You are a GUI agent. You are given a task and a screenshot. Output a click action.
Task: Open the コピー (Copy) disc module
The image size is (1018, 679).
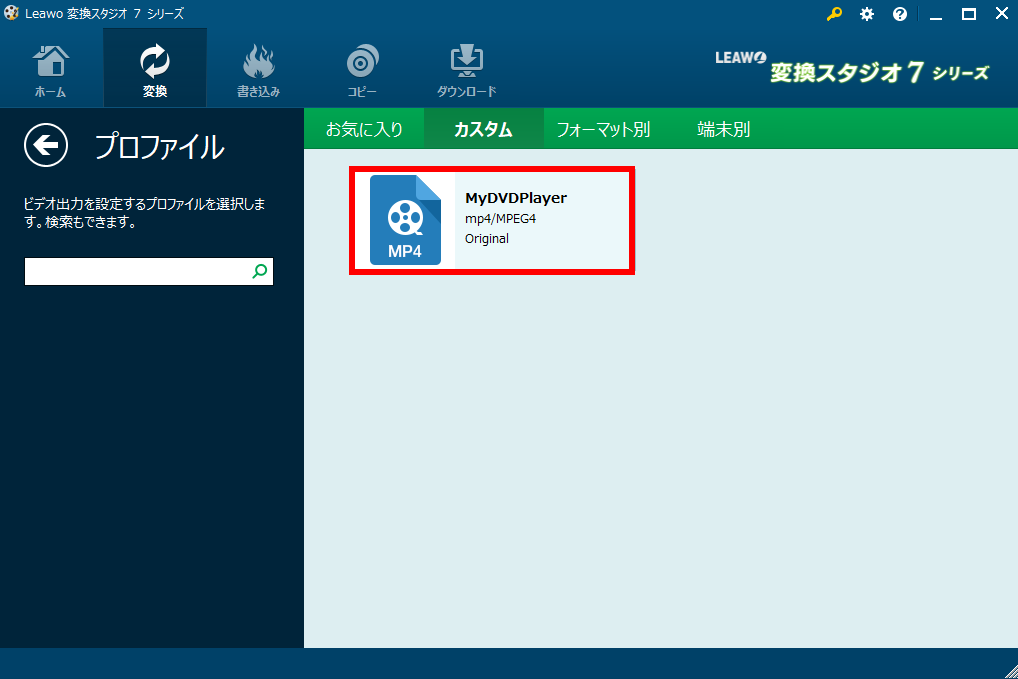tap(362, 70)
